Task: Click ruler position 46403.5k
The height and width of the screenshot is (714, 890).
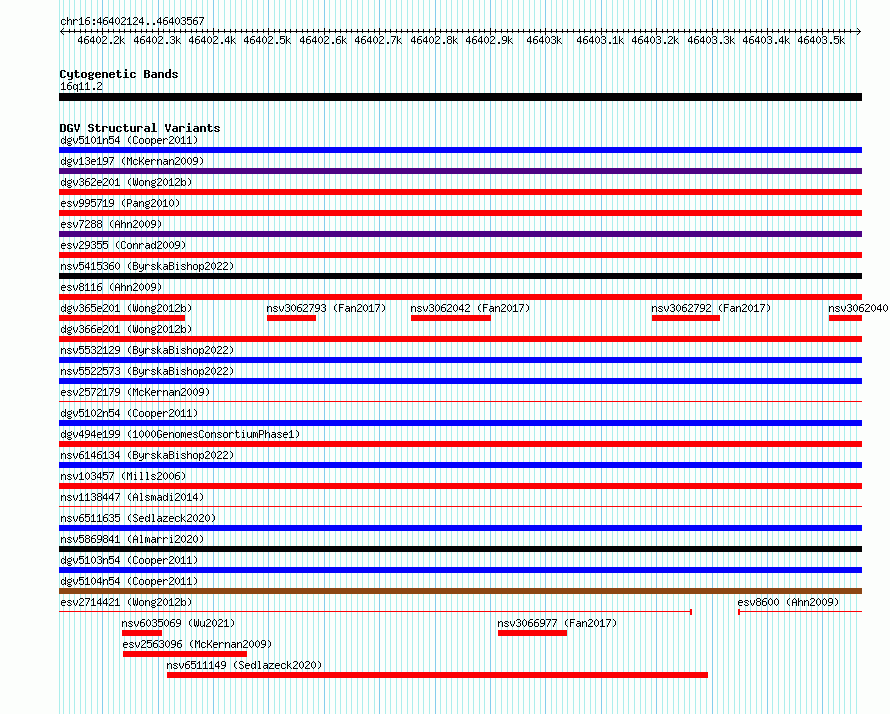Action: pos(821,40)
